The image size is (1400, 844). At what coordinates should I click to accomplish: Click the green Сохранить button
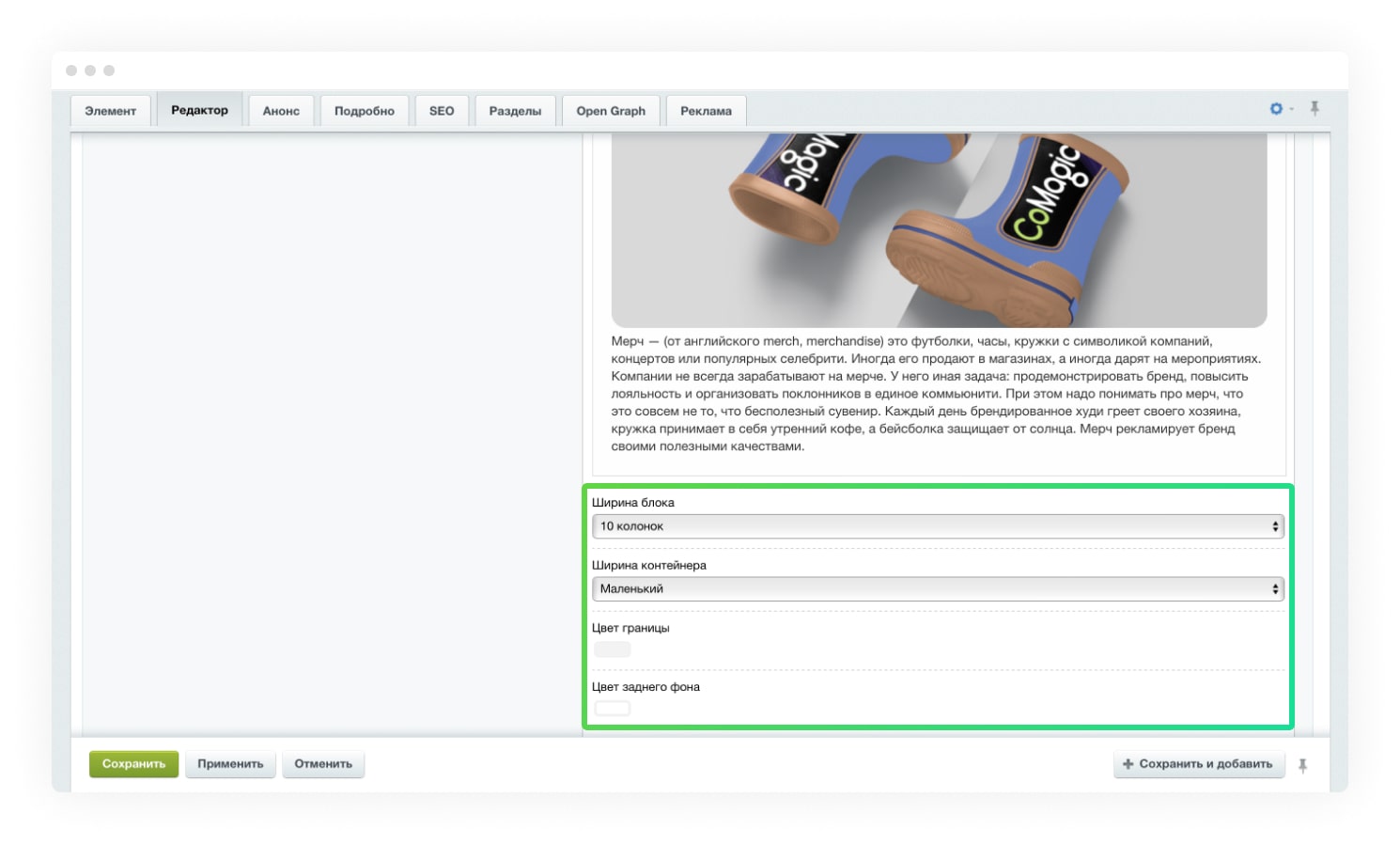tap(133, 764)
